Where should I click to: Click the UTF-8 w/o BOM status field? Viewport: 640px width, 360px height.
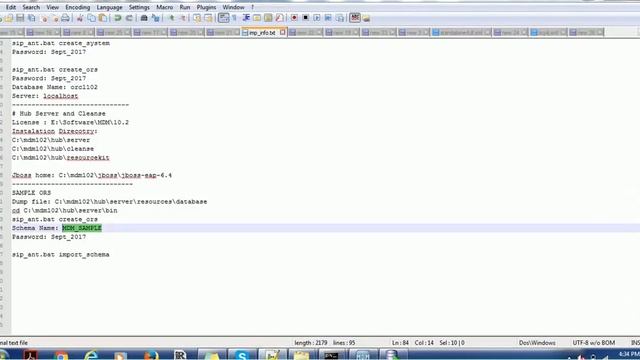pos(593,343)
